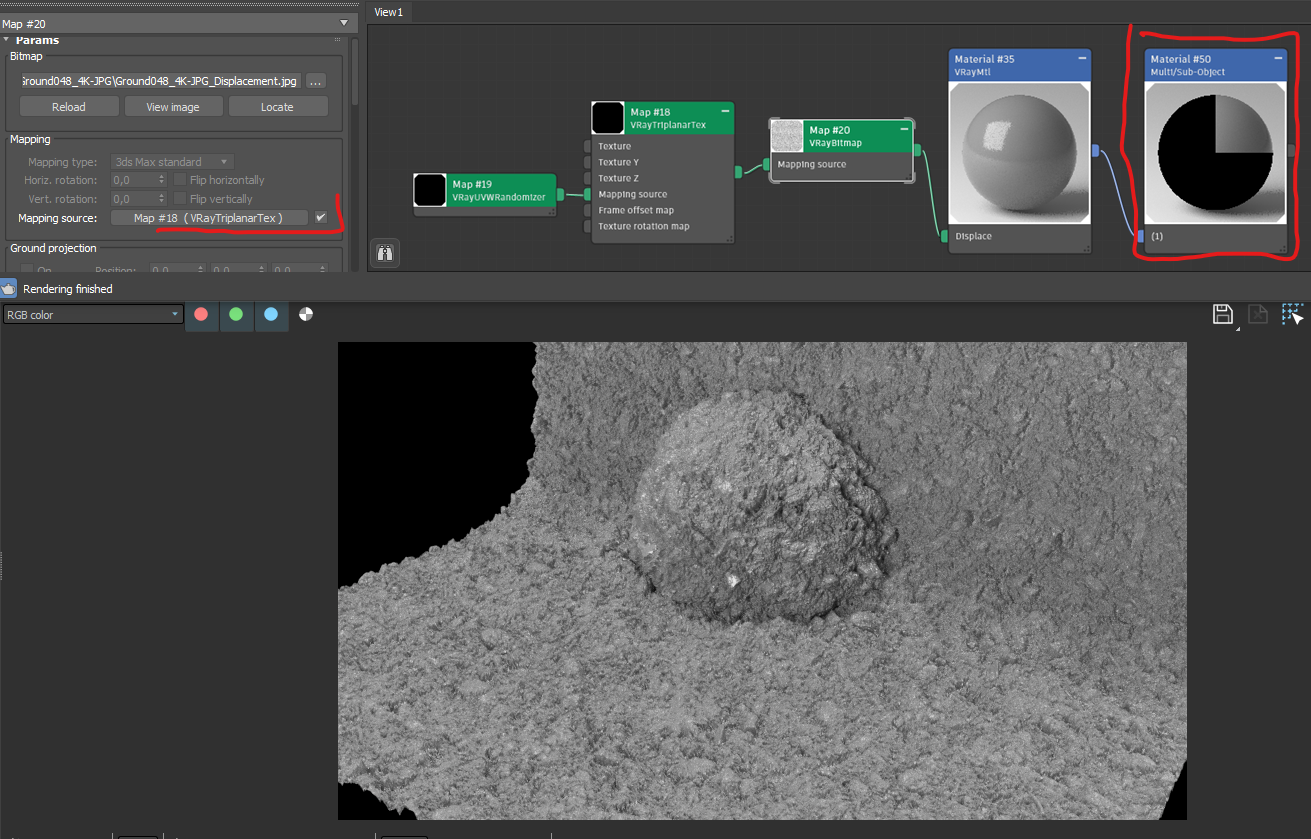This screenshot has width=1311, height=839.
Task: Click the noise thumbnail of Map #20
Action: [x=787, y=136]
